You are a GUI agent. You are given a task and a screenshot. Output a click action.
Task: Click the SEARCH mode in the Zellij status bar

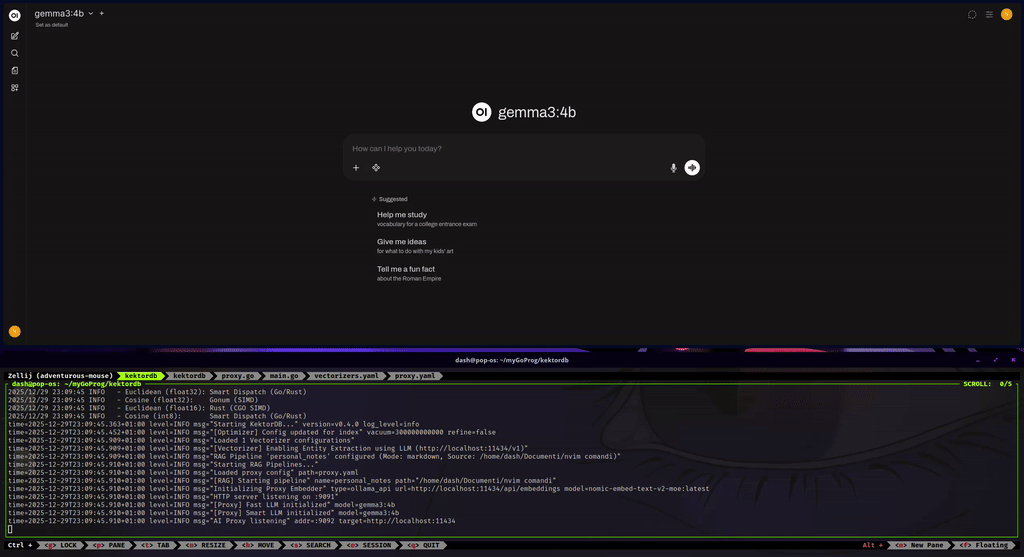coord(310,545)
